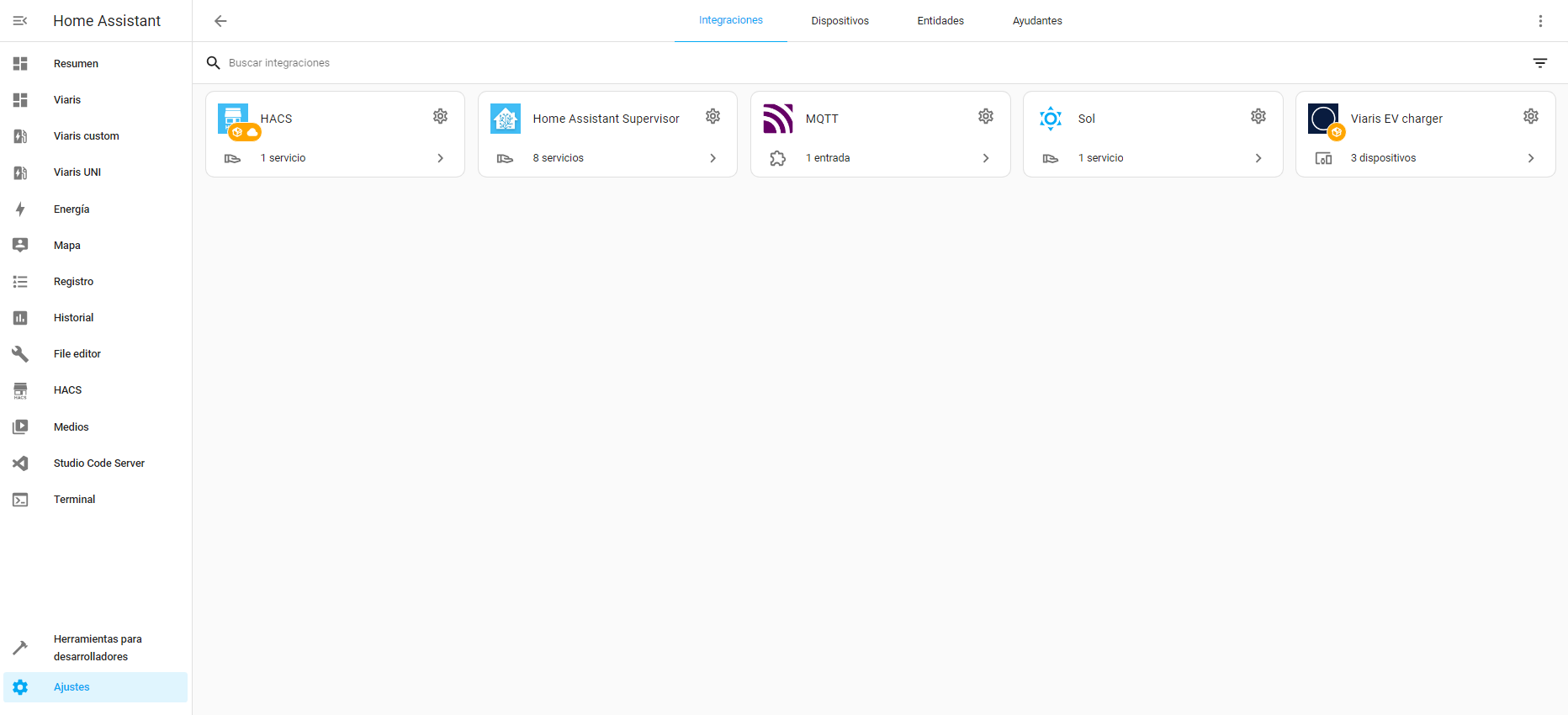Switch to the Ayudantes tab

[x=1037, y=21]
